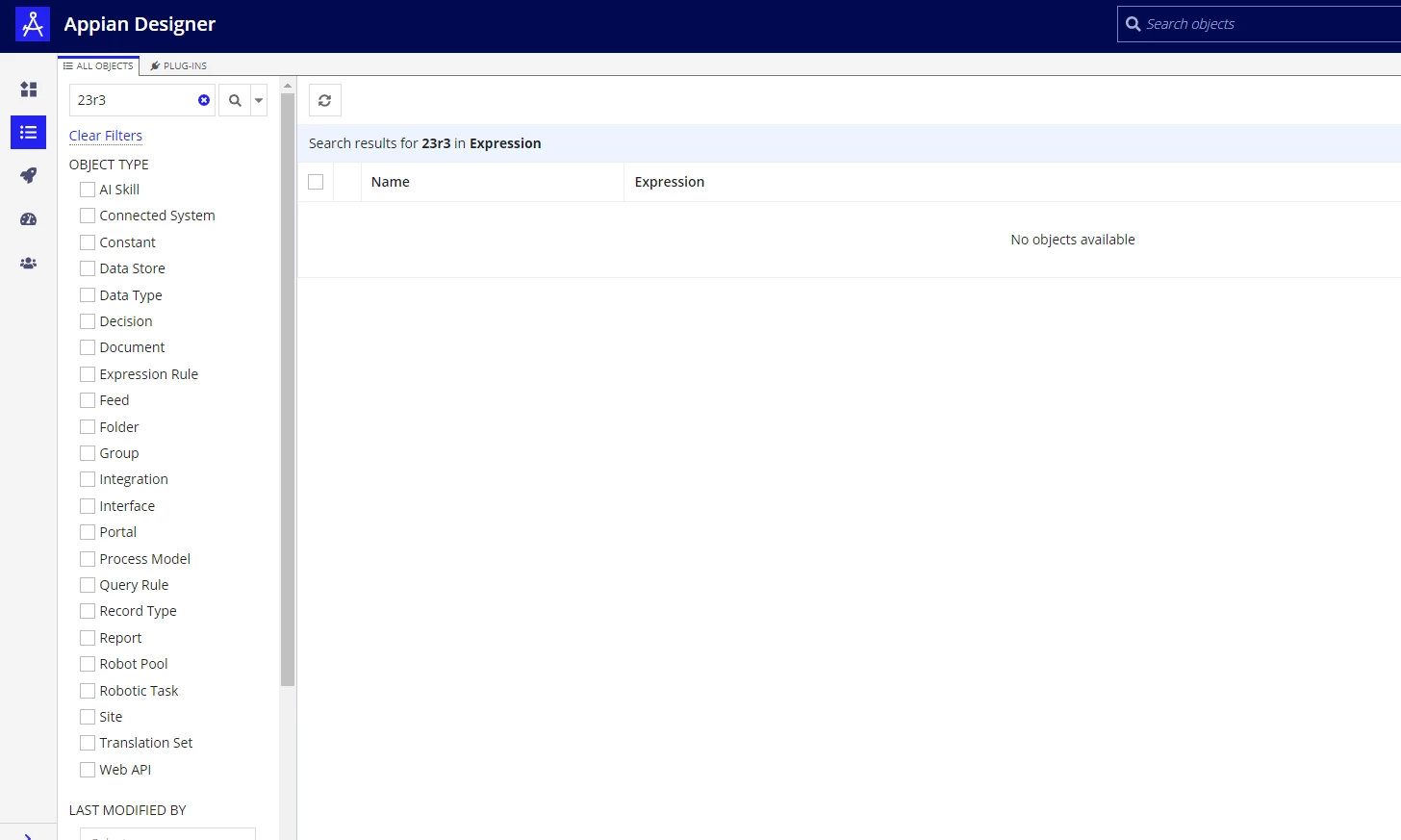Screen dimensions: 1401x840
Task: Check the Constant filter
Action: (x=88, y=242)
